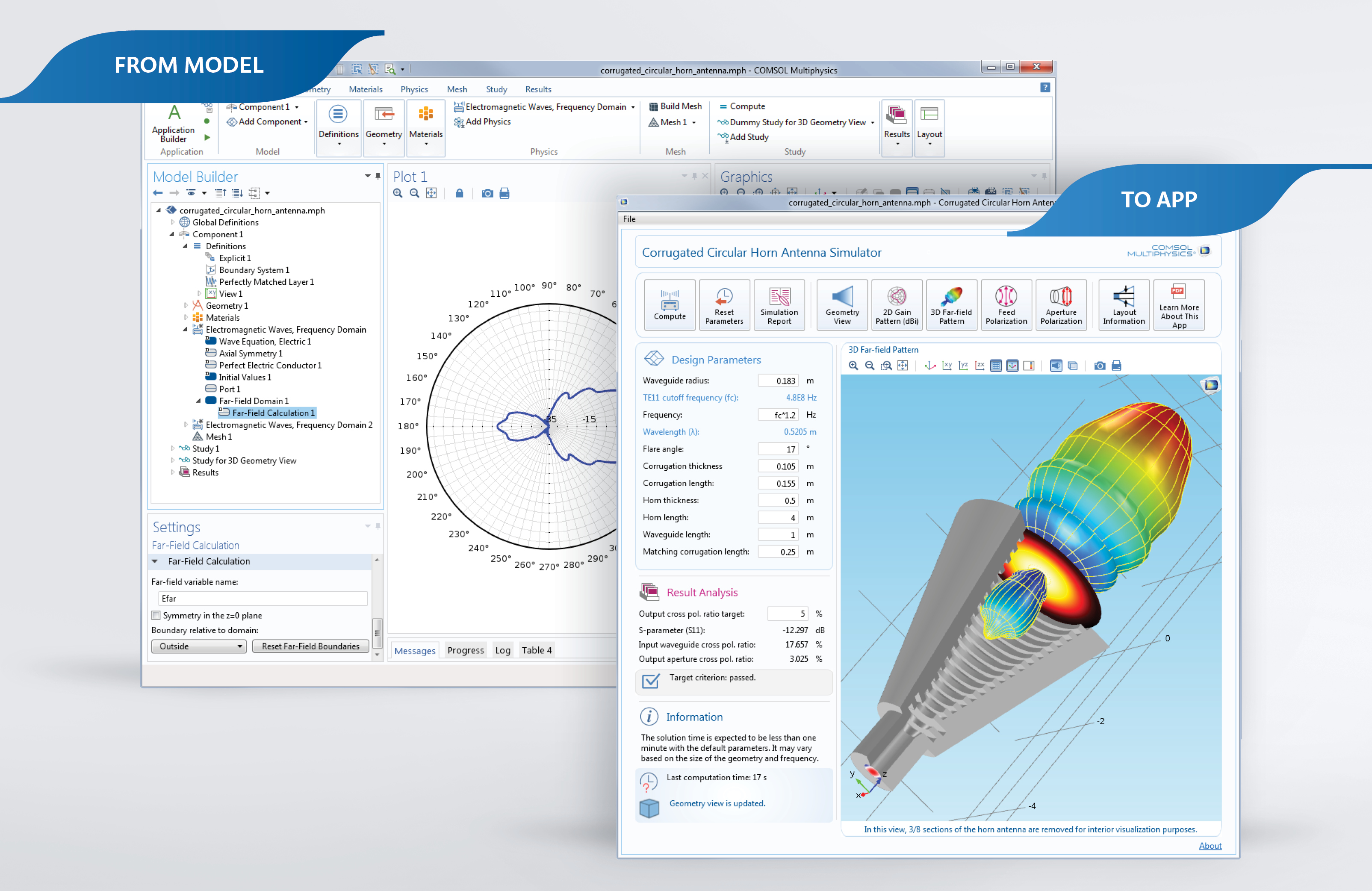Zoom in on the 3D Far-field view
Viewport: 1372px width, 891px height.
[x=853, y=366]
